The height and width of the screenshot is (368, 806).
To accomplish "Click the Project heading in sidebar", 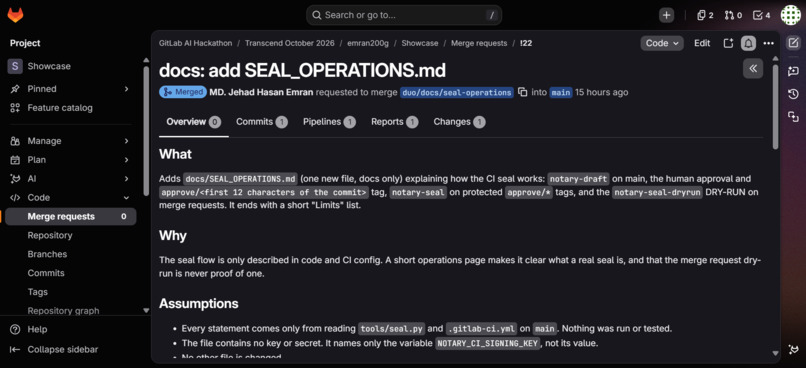I will click(x=25, y=43).
